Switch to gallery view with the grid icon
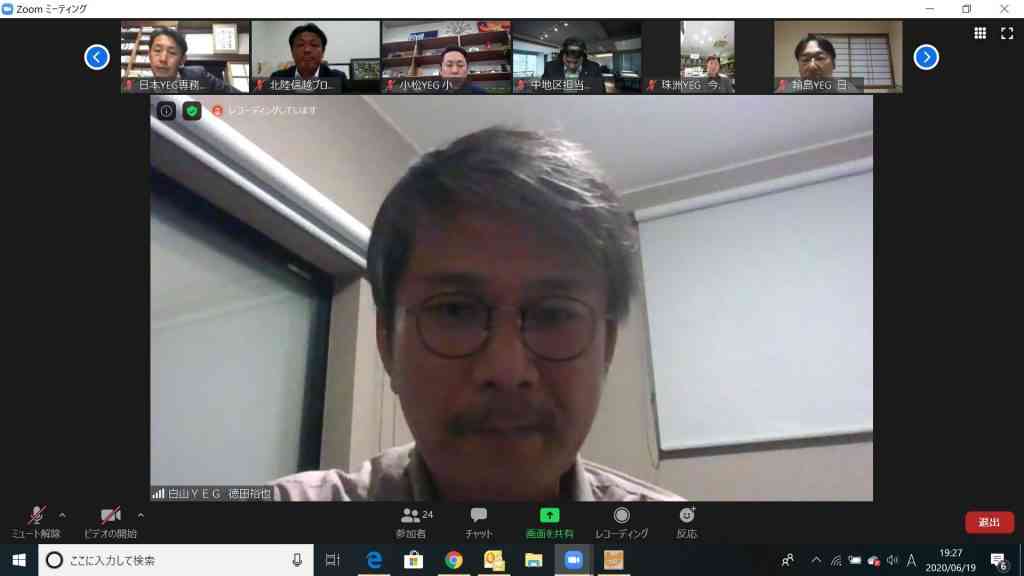Viewport: 1024px width, 576px height. click(x=980, y=33)
